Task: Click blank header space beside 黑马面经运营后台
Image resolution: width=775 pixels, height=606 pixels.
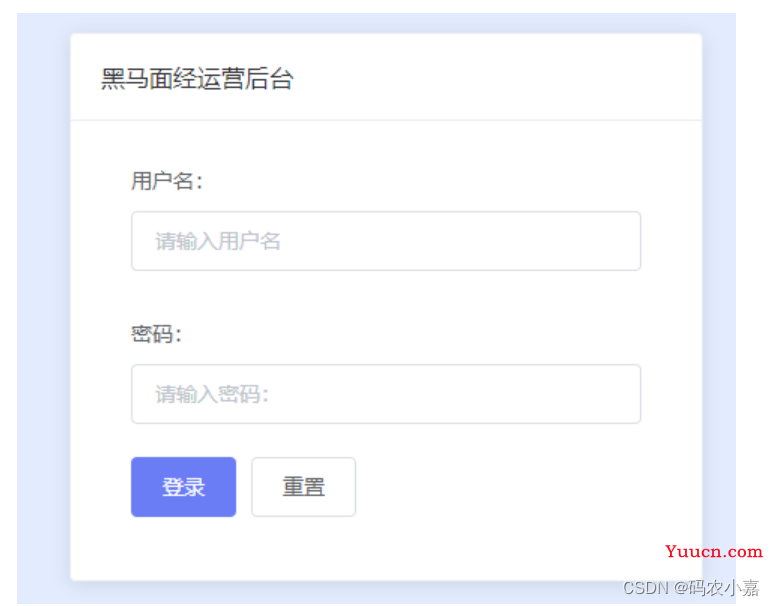Action: tap(494, 78)
